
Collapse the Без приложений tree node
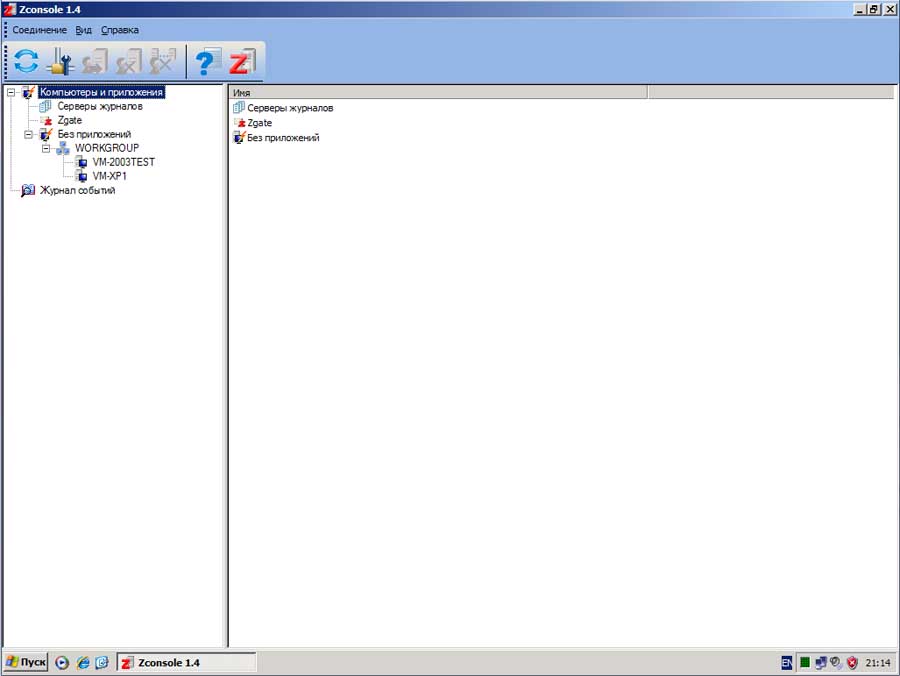[x=28, y=134]
